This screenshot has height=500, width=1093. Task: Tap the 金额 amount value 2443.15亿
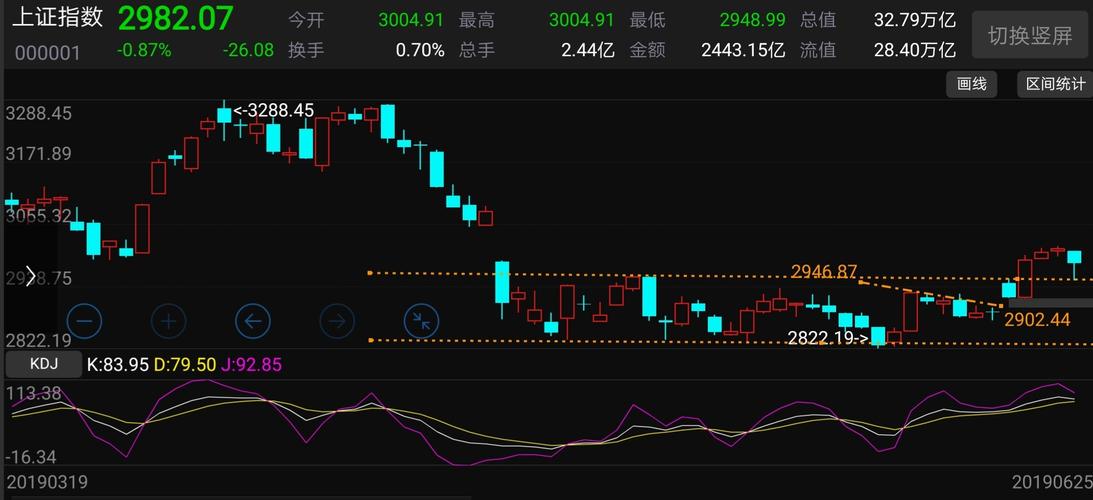[x=743, y=50]
